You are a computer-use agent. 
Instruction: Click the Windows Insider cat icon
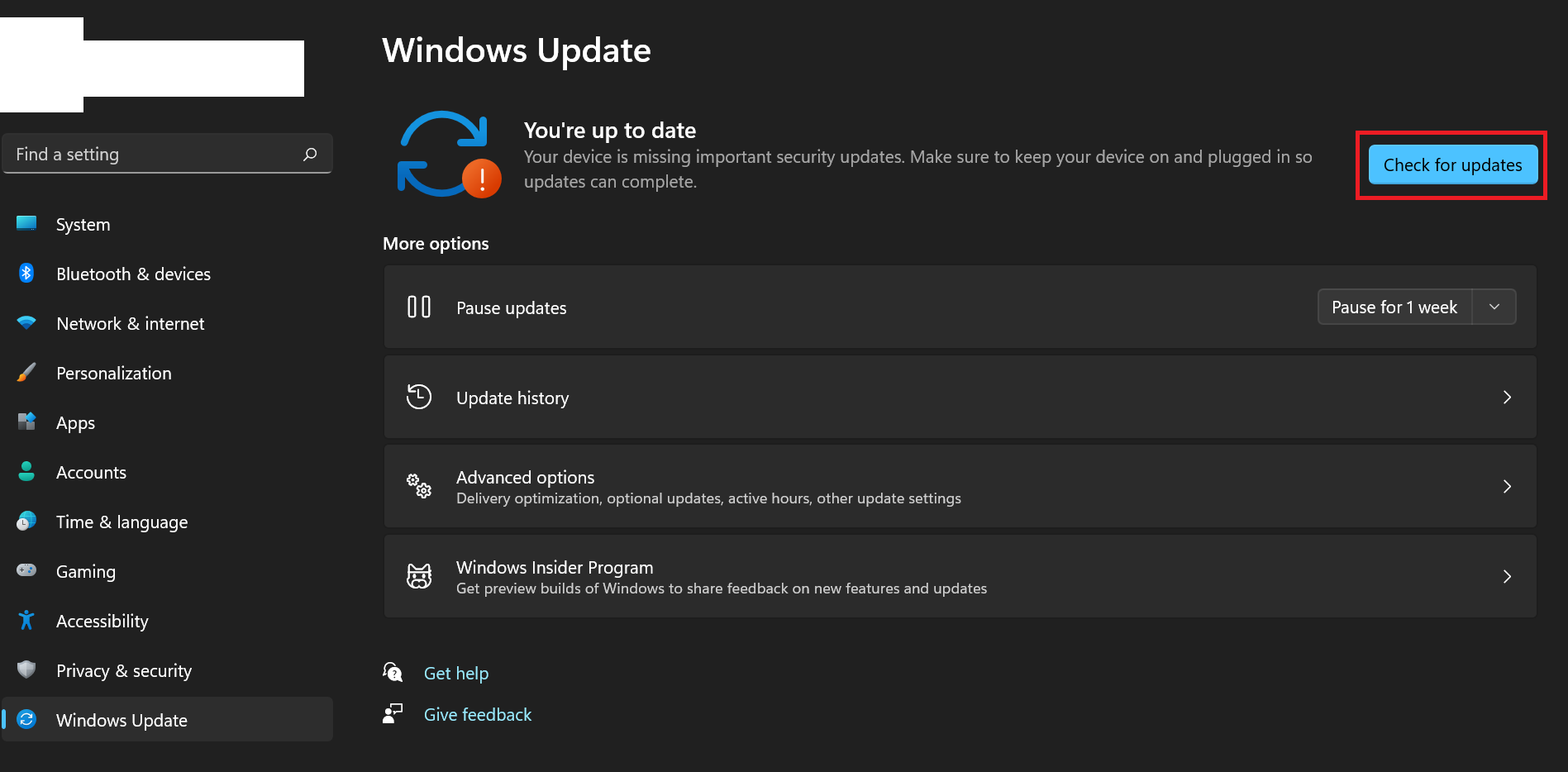click(419, 576)
